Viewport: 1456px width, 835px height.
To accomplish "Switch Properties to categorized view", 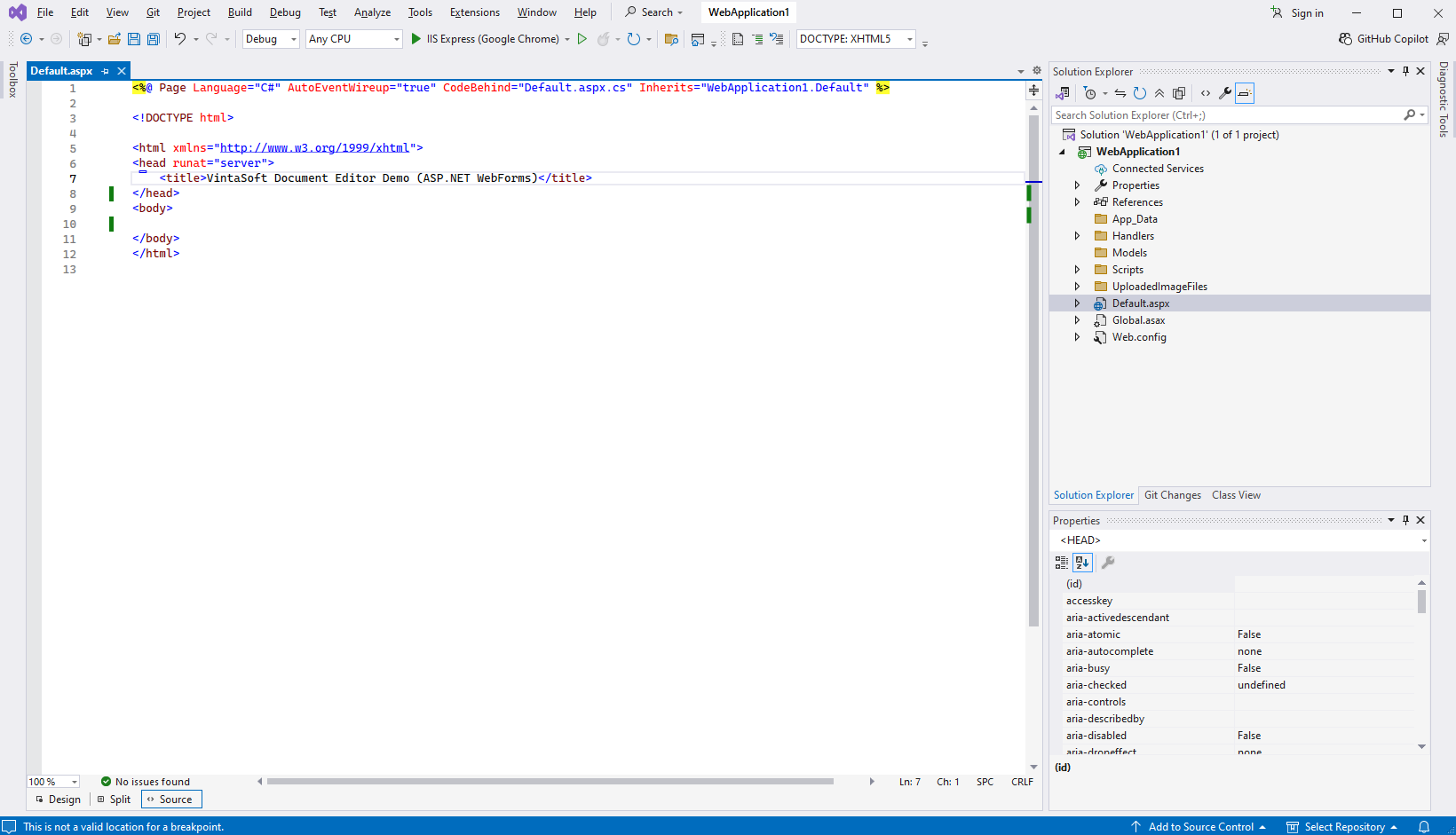I will [x=1062, y=563].
